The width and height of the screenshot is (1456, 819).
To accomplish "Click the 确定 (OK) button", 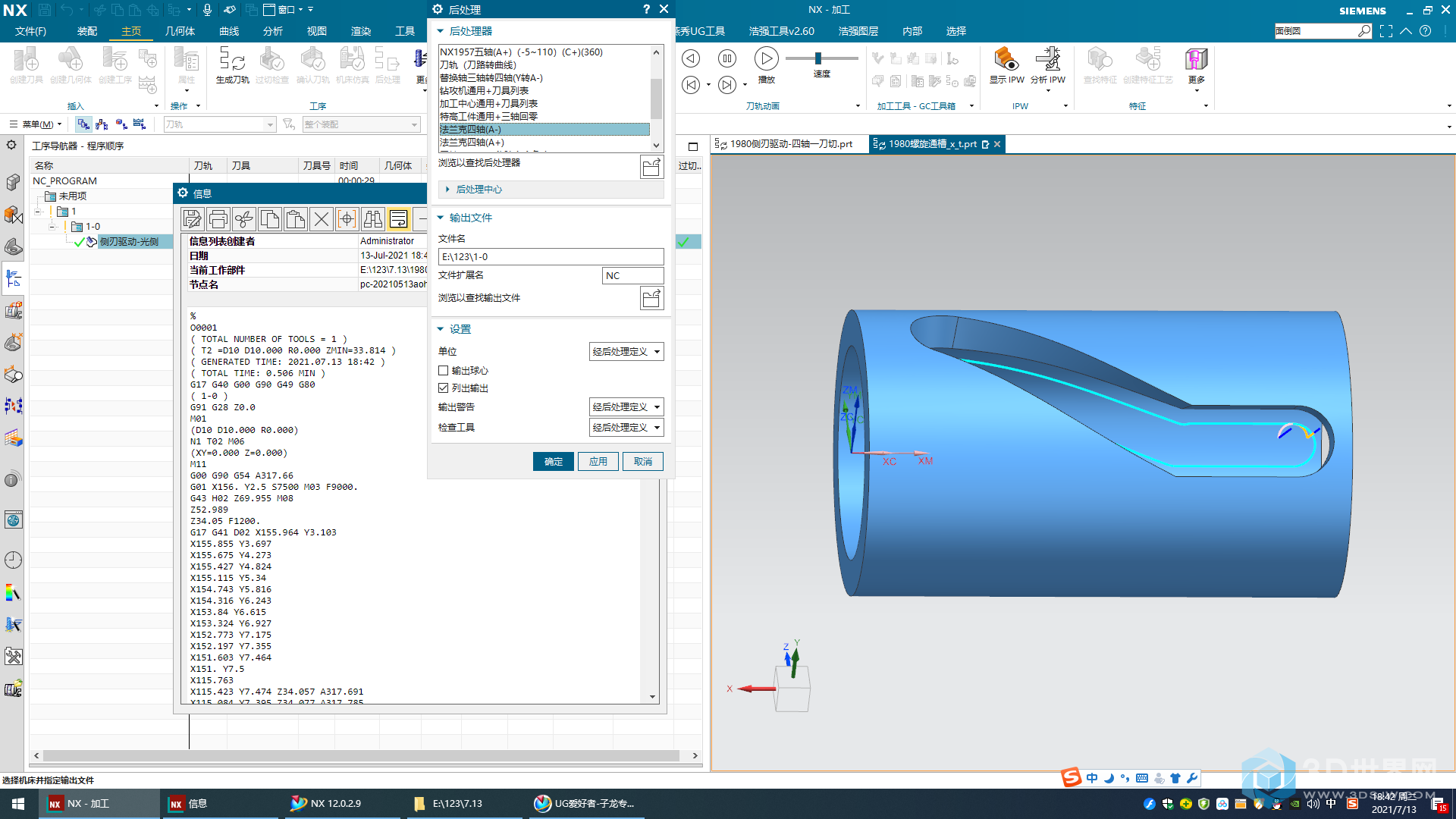I will pos(554,462).
